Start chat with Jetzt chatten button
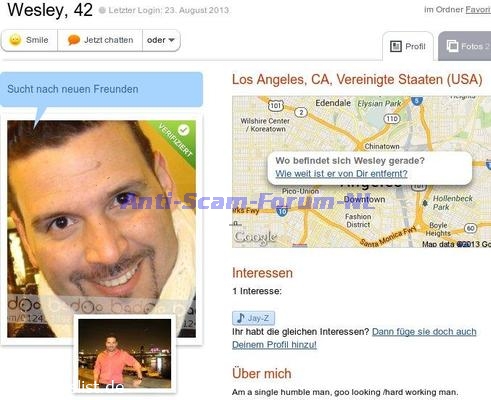The height and width of the screenshot is (400, 491). (100, 40)
